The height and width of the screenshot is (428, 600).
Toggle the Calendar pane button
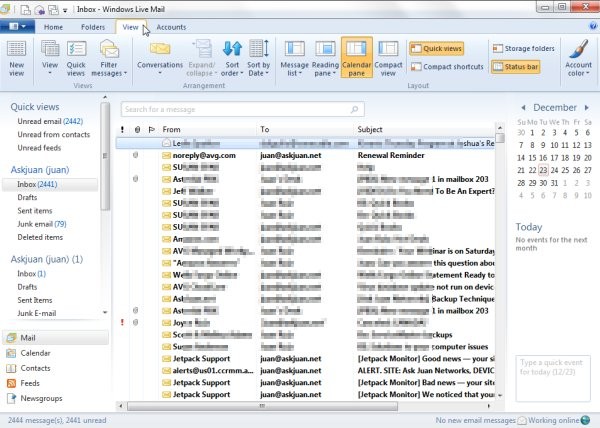[357, 57]
